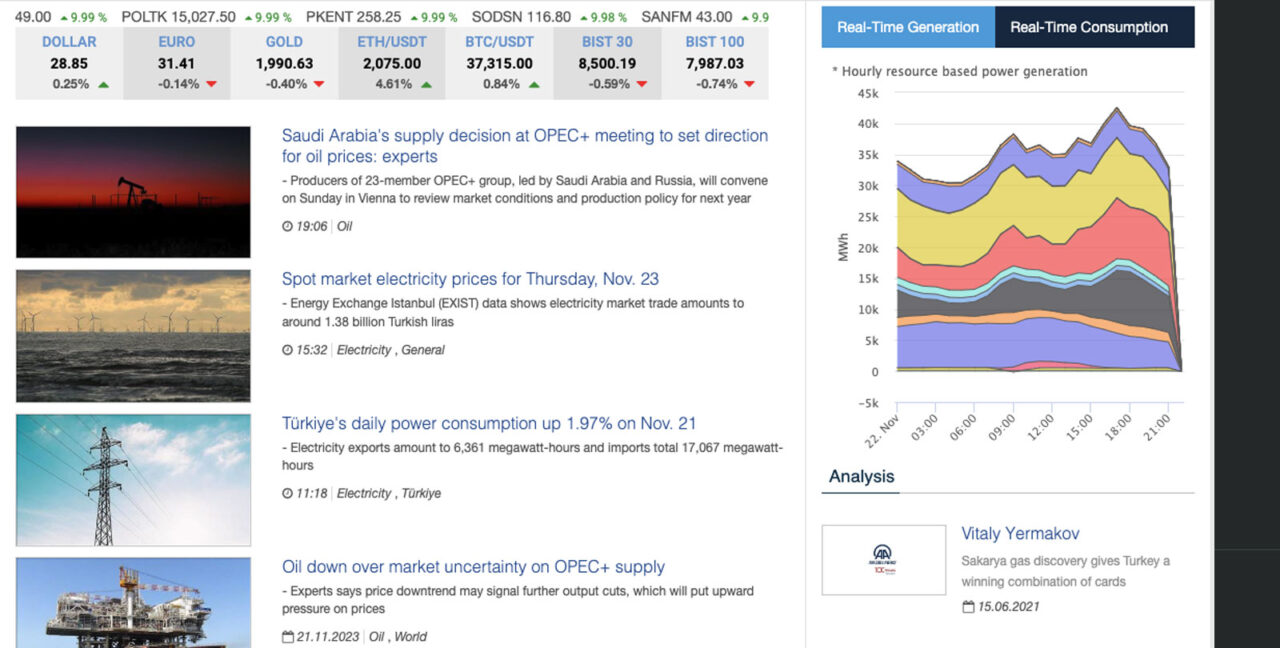Click the power transmission tower thumbnail
1280x648 pixels.
(x=133, y=480)
